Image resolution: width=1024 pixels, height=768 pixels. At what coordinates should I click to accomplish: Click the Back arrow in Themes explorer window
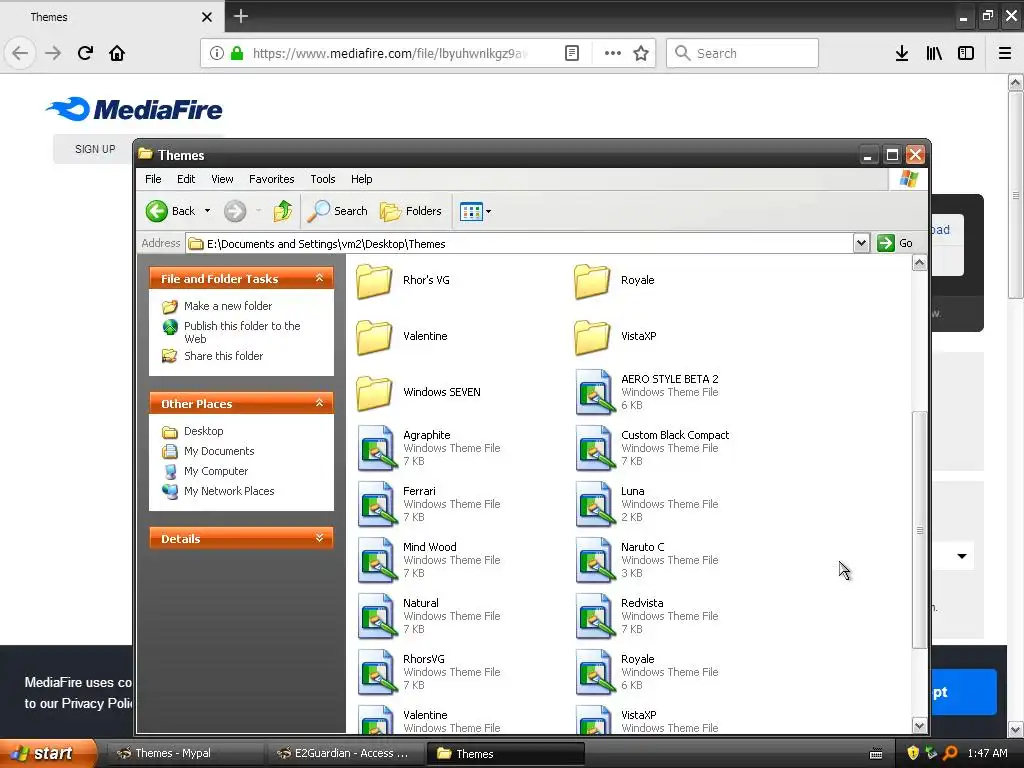(157, 211)
